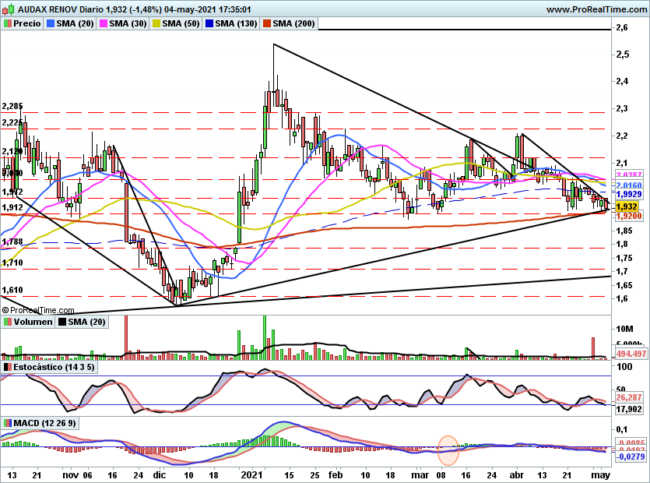Select the yellow SMA (50) legend swatch
650x483 pixels.
(157, 24)
